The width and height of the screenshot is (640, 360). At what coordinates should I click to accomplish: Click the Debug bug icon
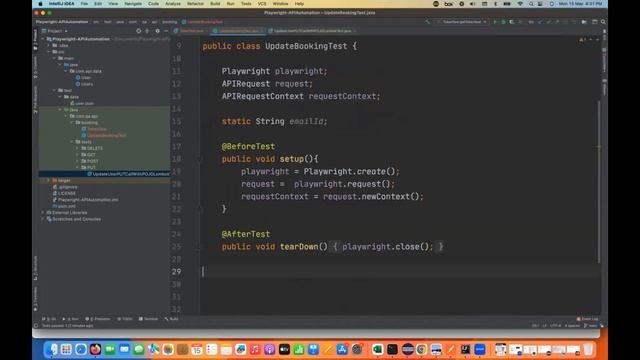pyautogui.click(x=503, y=22)
